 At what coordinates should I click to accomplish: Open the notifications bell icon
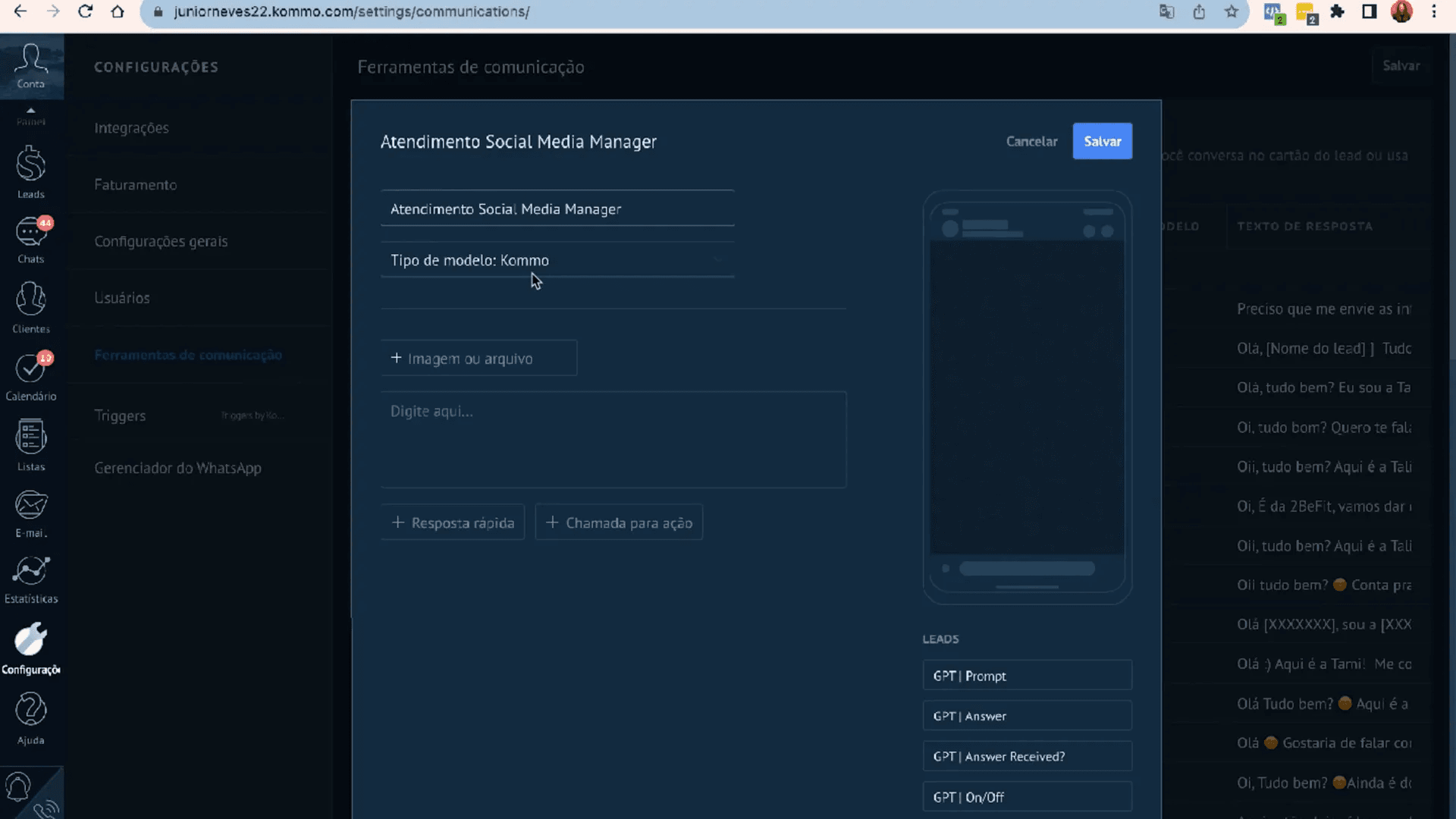click(18, 787)
